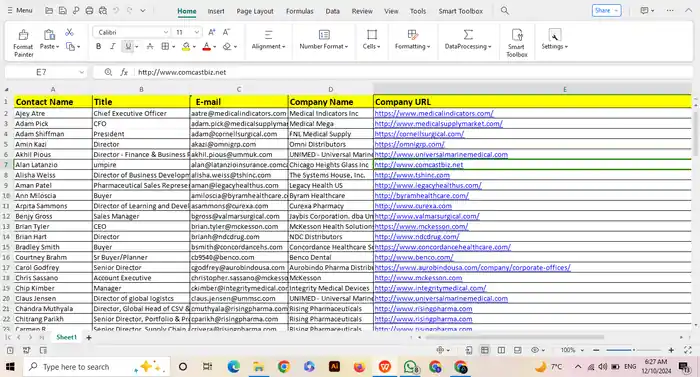Click the Redo arrow icon
This screenshot has height=377, width=700.
click(x=129, y=10)
